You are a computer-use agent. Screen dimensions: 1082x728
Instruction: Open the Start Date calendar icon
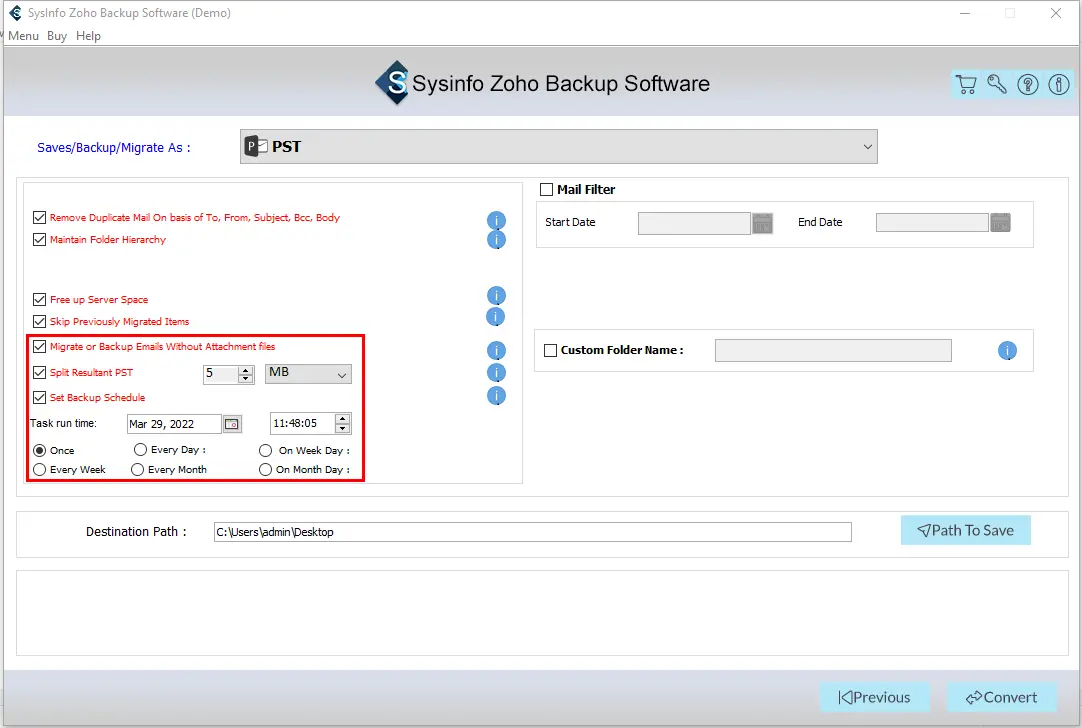point(762,223)
